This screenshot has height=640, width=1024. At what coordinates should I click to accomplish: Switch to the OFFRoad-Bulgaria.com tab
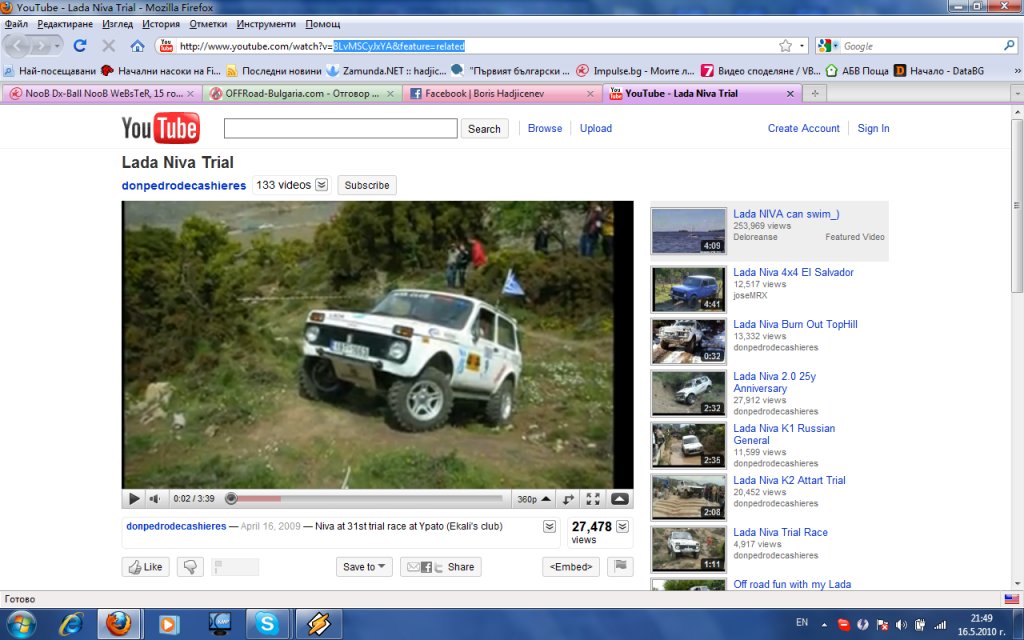point(302,93)
